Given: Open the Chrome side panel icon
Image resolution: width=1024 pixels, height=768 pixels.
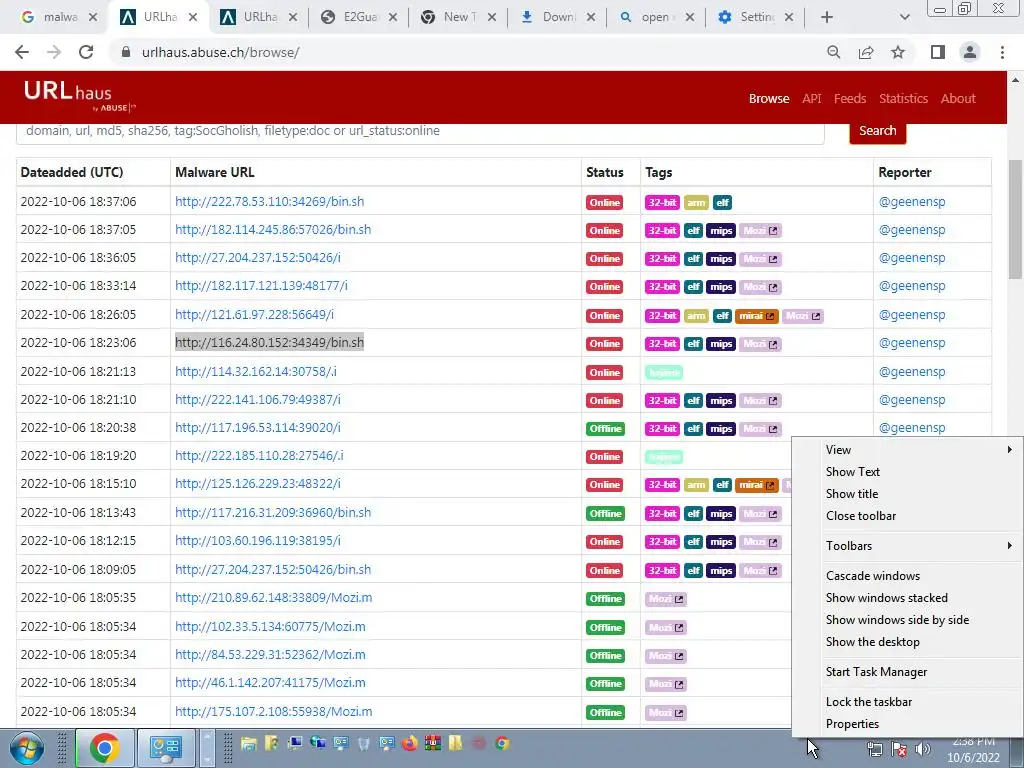Looking at the screenshot, I should tap(938, 52).
